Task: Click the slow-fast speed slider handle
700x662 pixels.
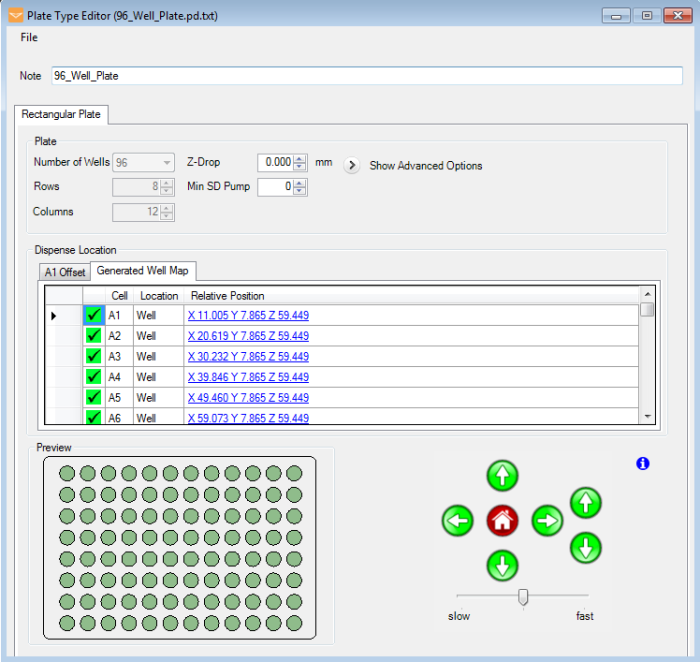Action: pyautogui.click(x=522, y=597)
